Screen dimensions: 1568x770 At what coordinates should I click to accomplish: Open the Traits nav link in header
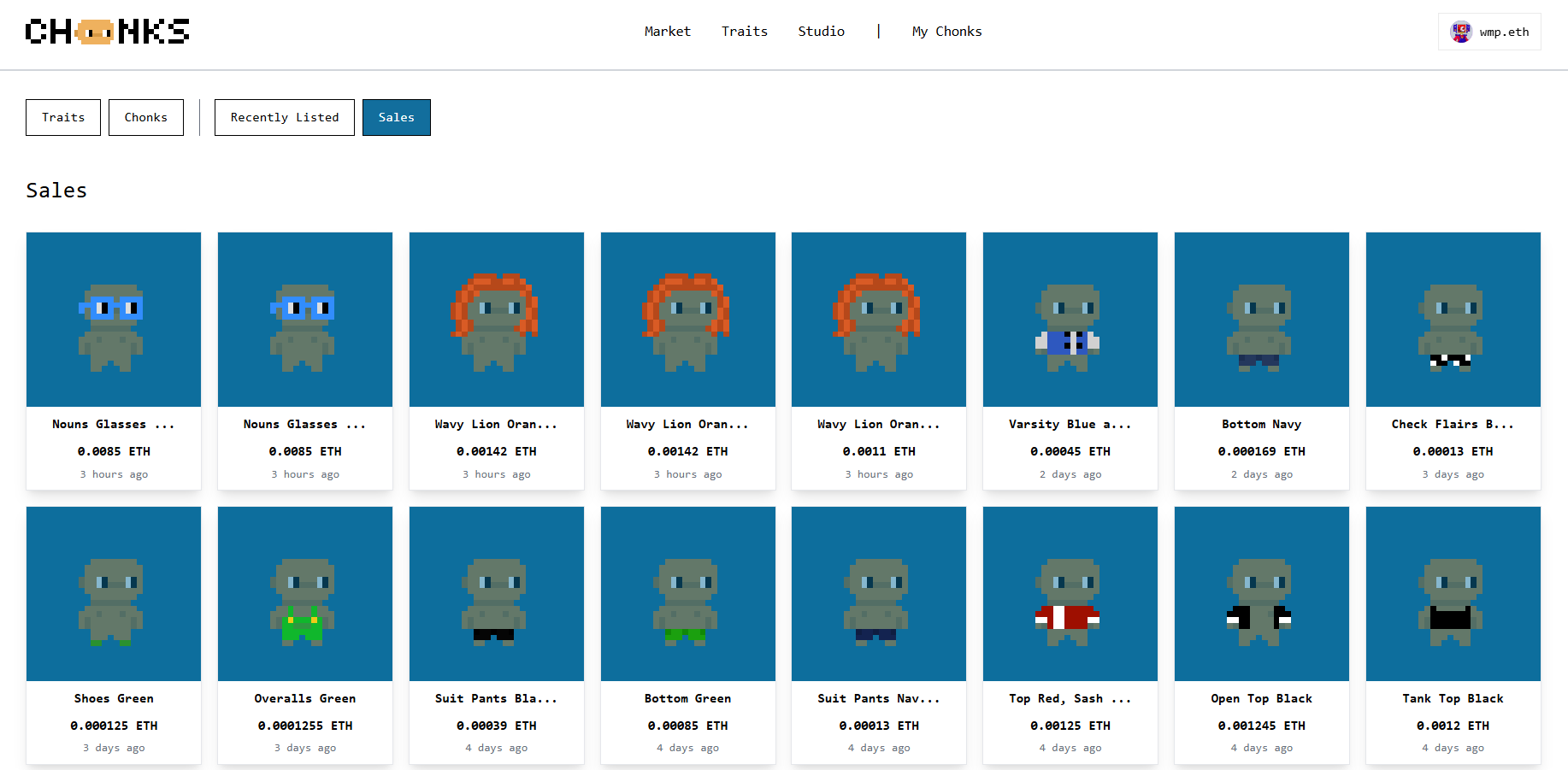tap(744, 32)
